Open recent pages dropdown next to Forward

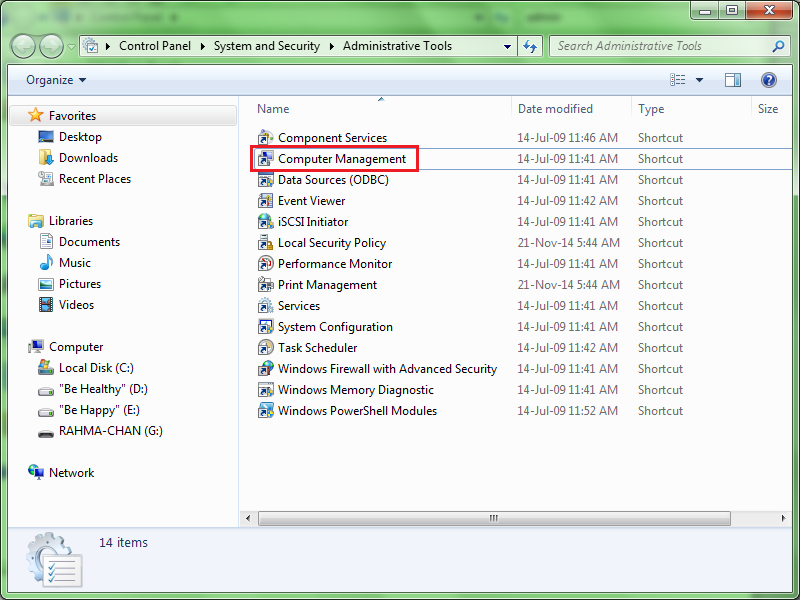coord(71,47)
